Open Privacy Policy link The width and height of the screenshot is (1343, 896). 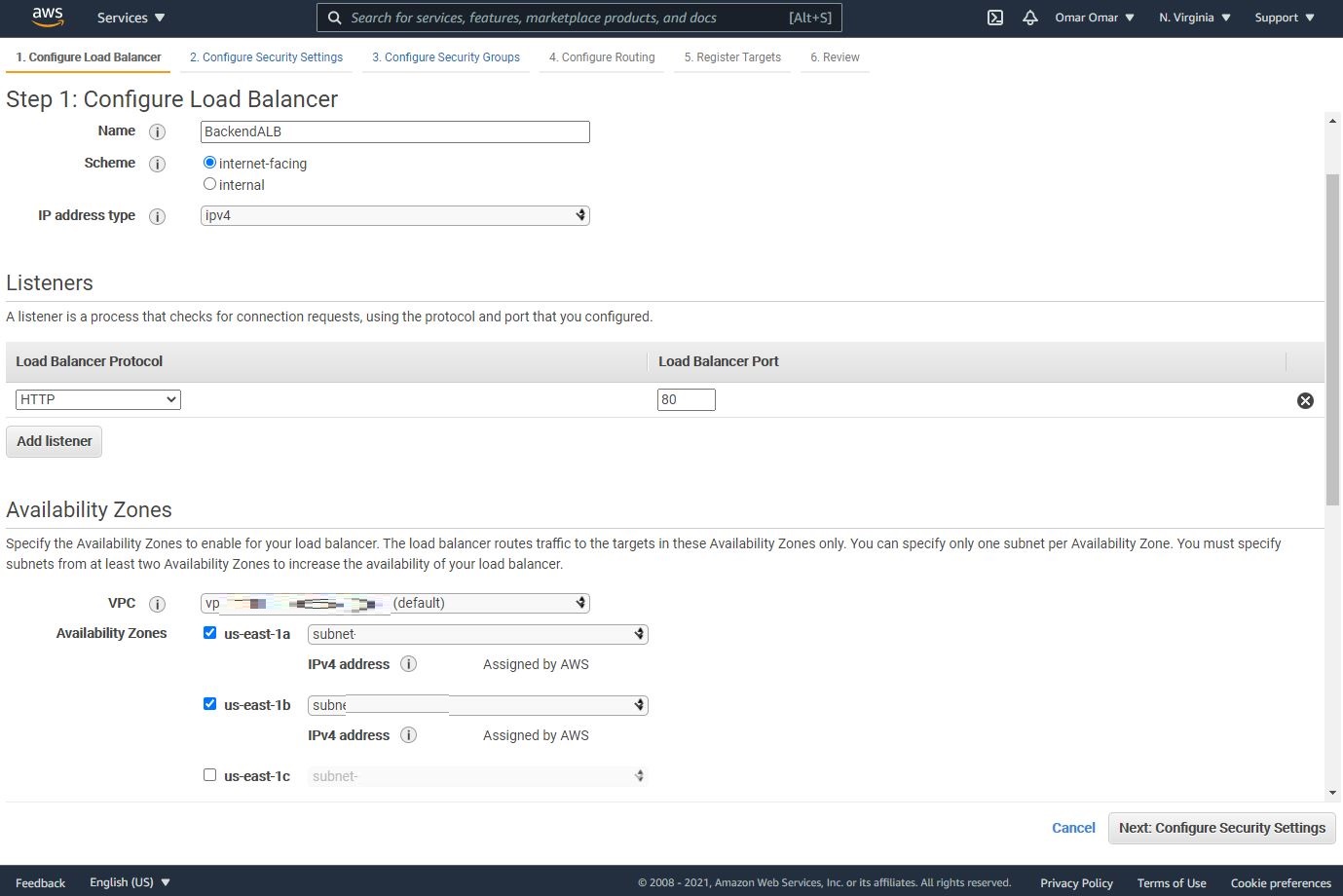pos(1076,883)
